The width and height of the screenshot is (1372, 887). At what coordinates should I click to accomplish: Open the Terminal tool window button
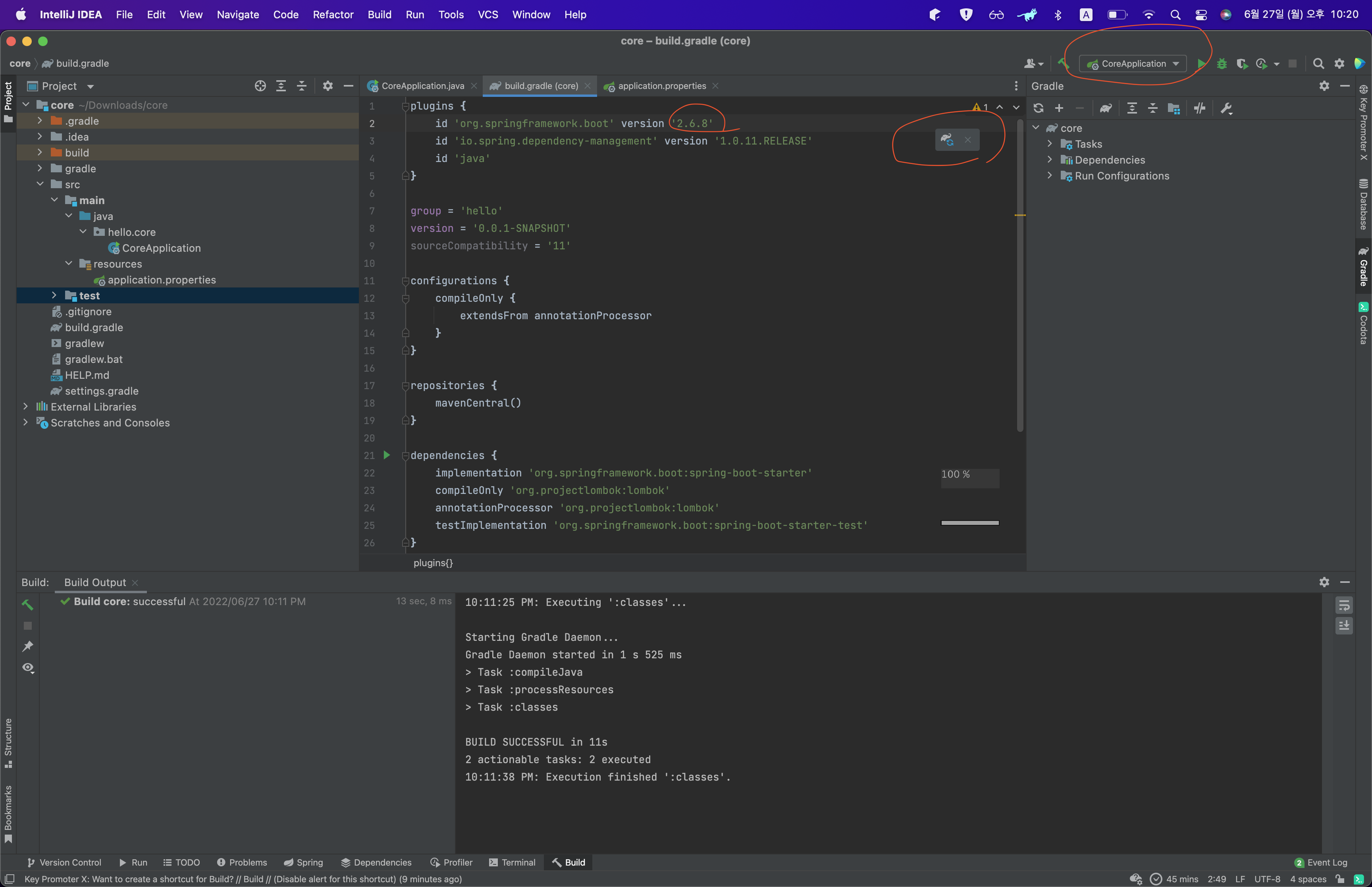point(512,862)
